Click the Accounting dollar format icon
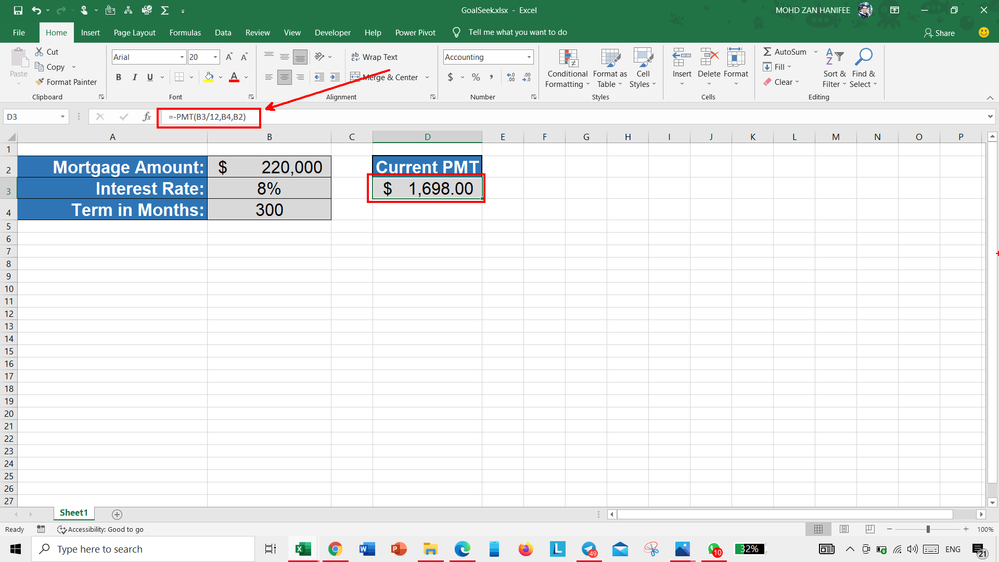Image resolution: width=999 pixels, height=562 pixels. click(x=450, y=77)
